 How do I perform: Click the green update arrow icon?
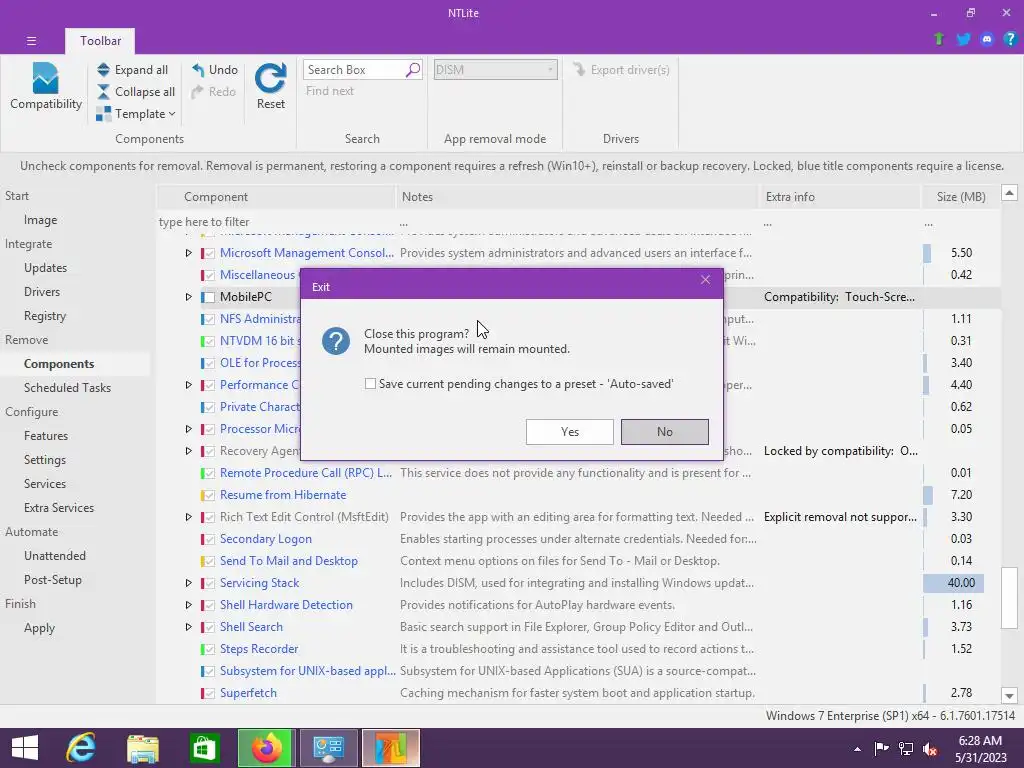point(939,39)
